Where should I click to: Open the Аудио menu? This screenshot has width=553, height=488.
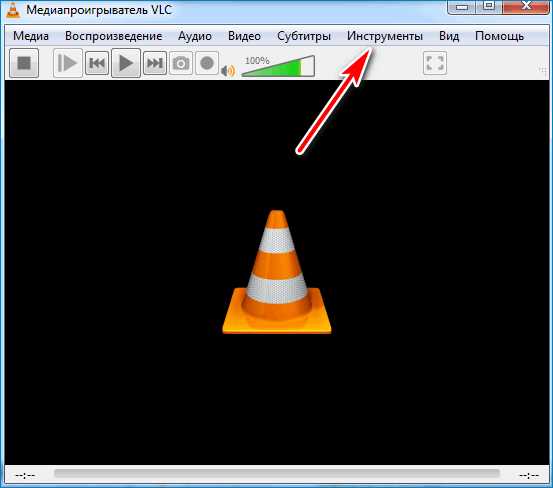pos(195,36)
